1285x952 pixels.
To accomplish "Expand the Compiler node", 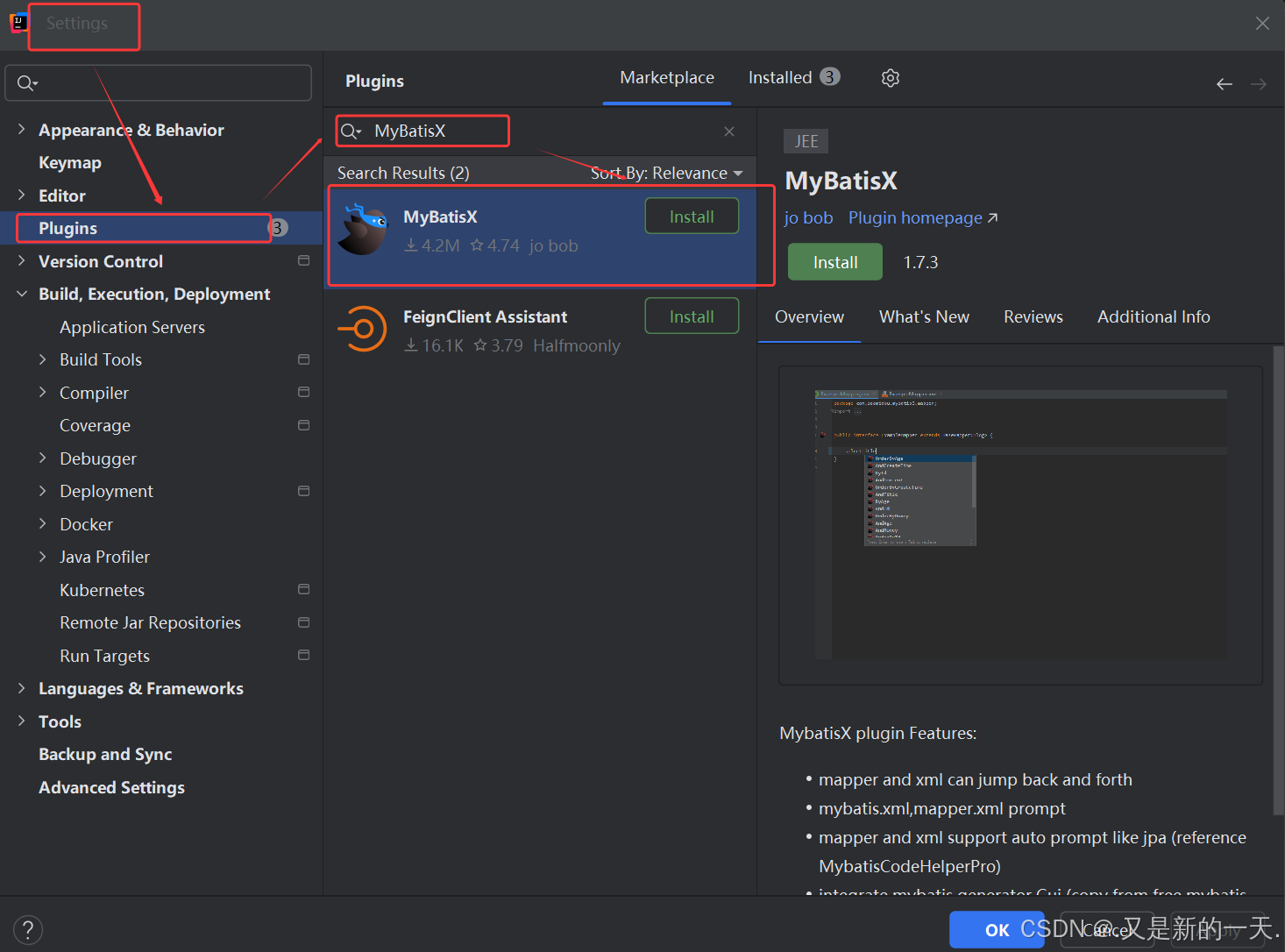I will (42, 393).
